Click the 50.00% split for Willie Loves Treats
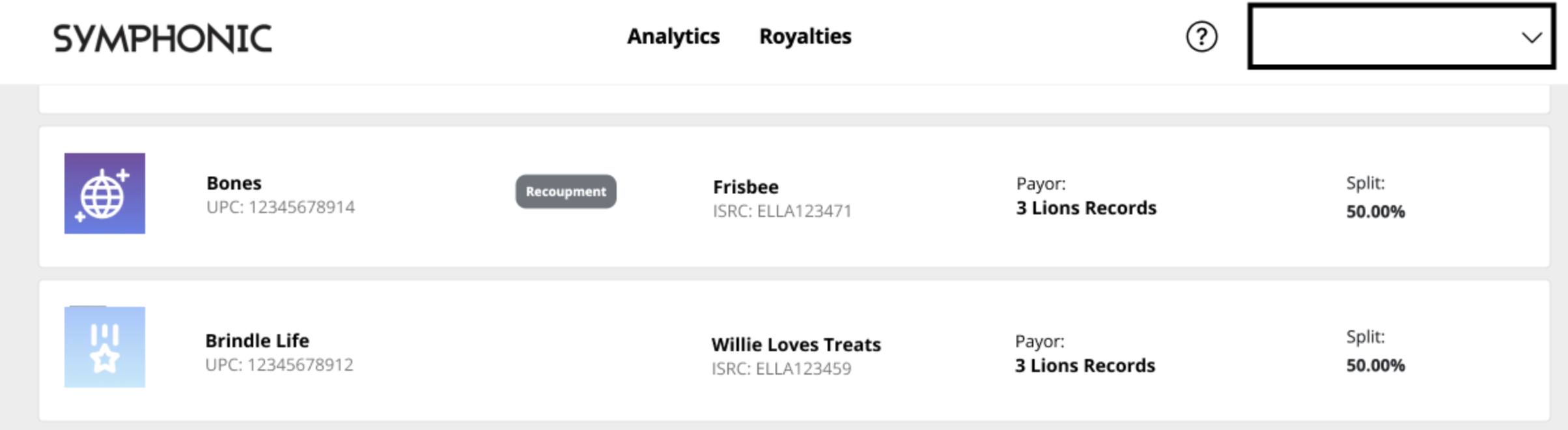 pyautogui.click(x=1375, y=365)
